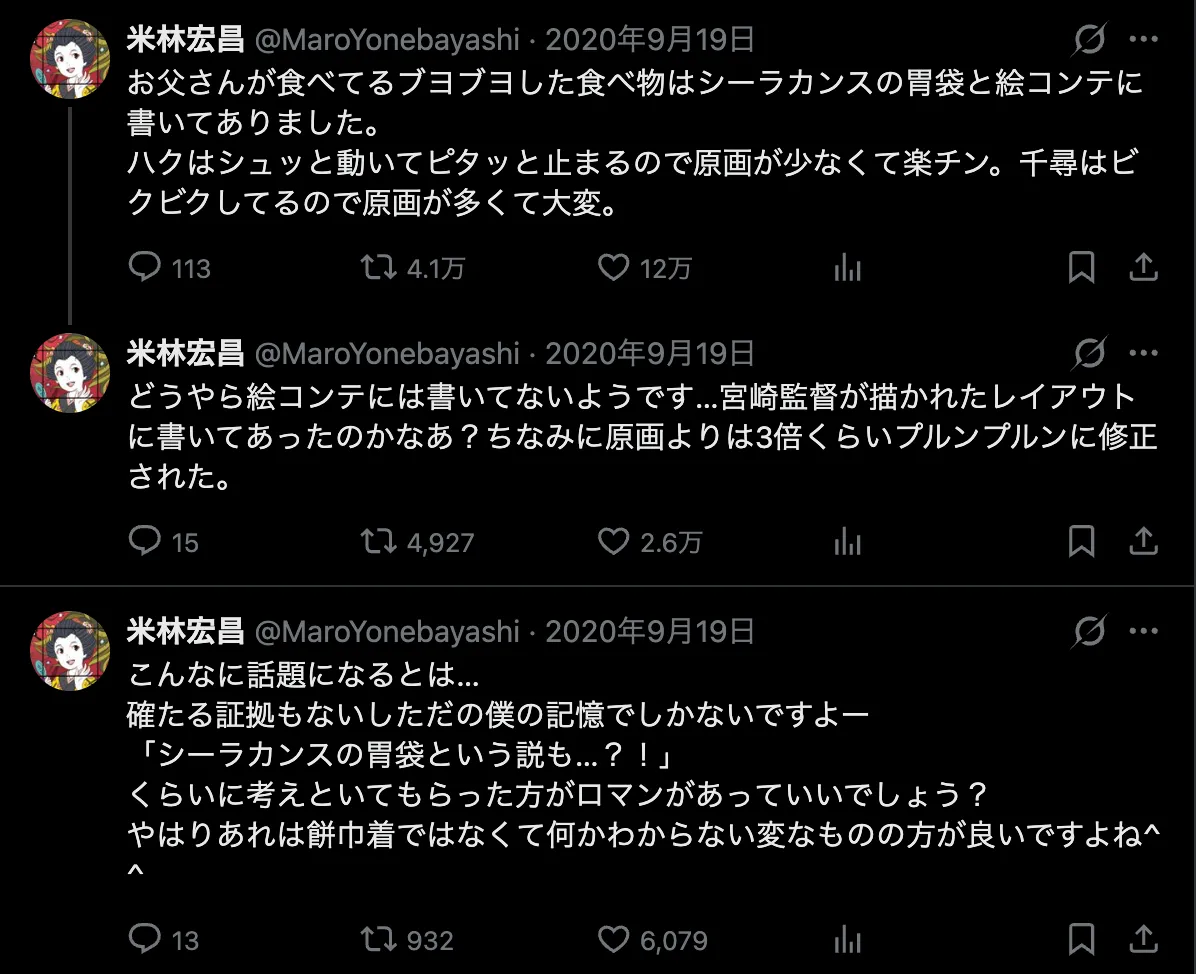Bookmark the second tweet about レイアウト

[x=1081, y=541]
